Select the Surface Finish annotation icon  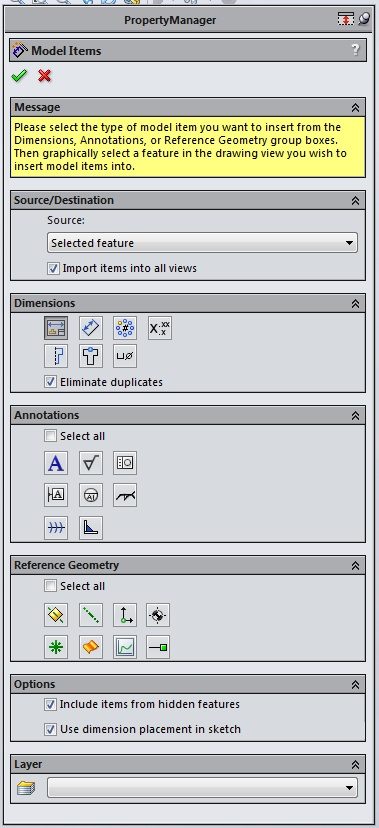coord(91,463)
